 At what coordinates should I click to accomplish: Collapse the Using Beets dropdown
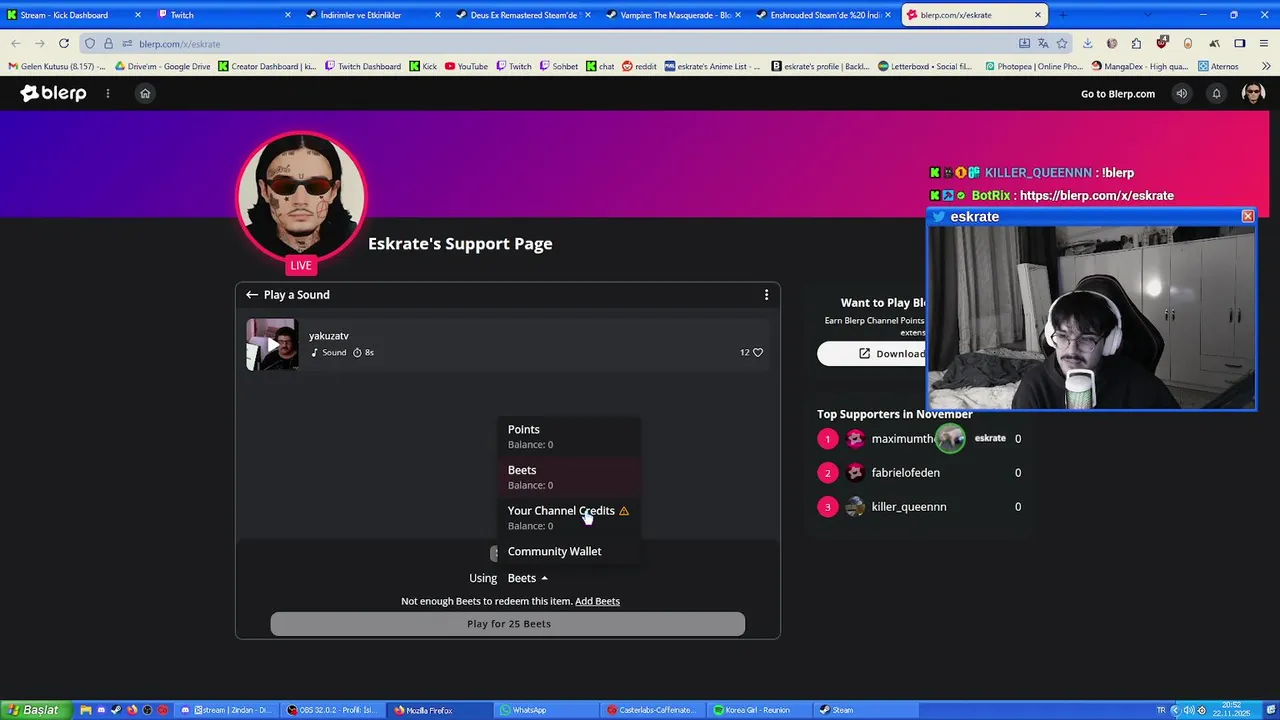coord(528,578)
